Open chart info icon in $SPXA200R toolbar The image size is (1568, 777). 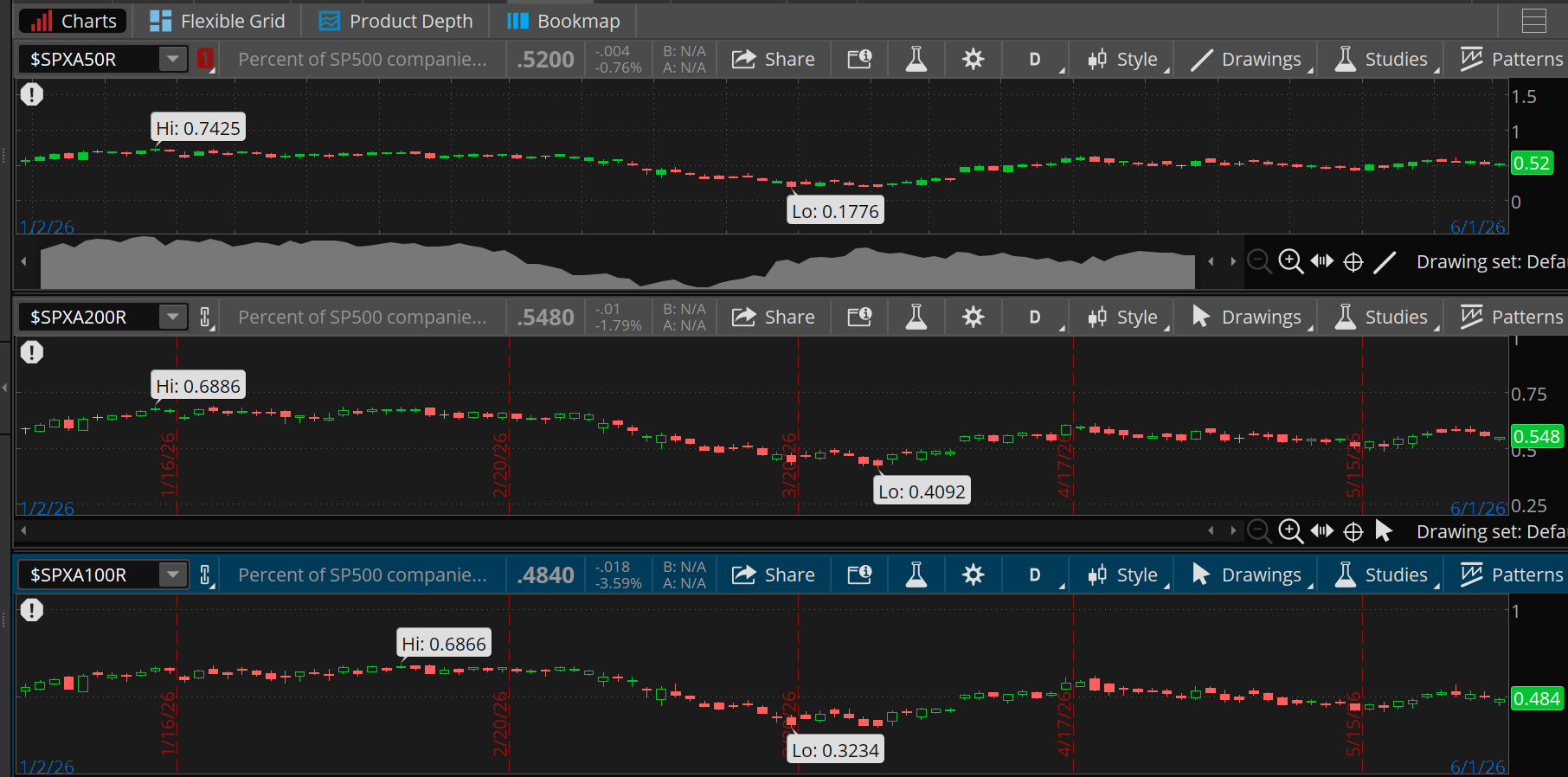point(859,317)
